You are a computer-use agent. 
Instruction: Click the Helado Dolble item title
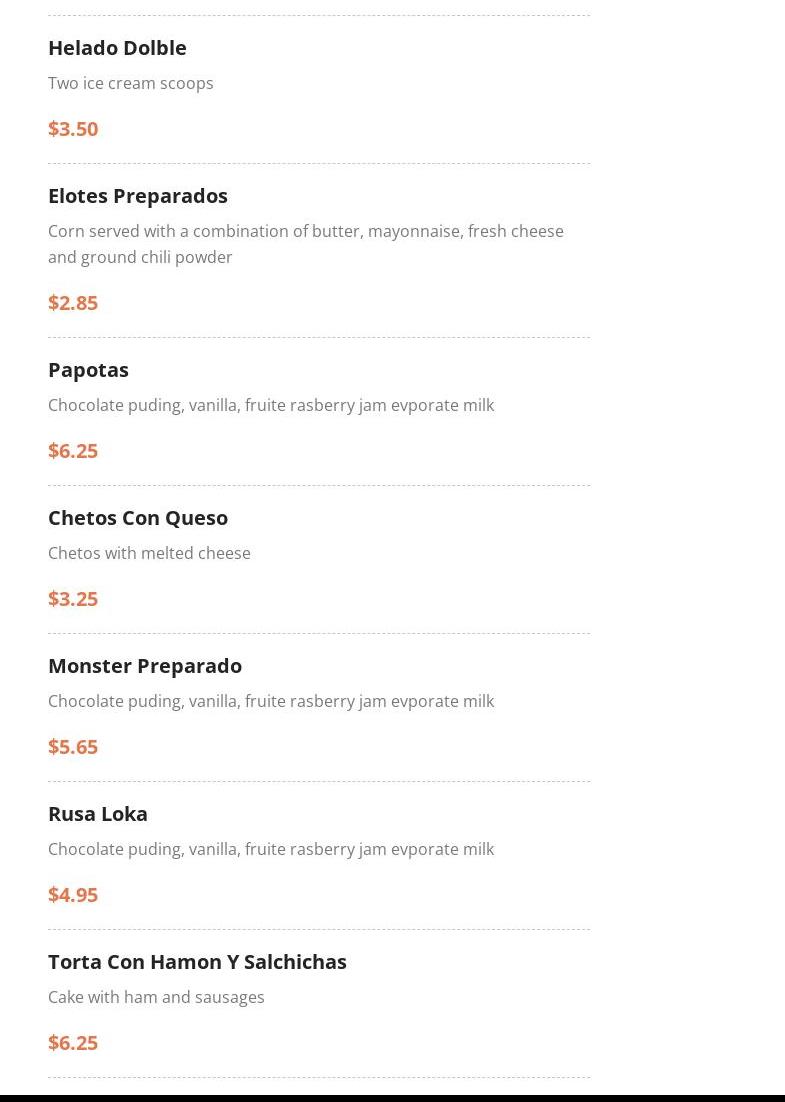tap(117, 48)
